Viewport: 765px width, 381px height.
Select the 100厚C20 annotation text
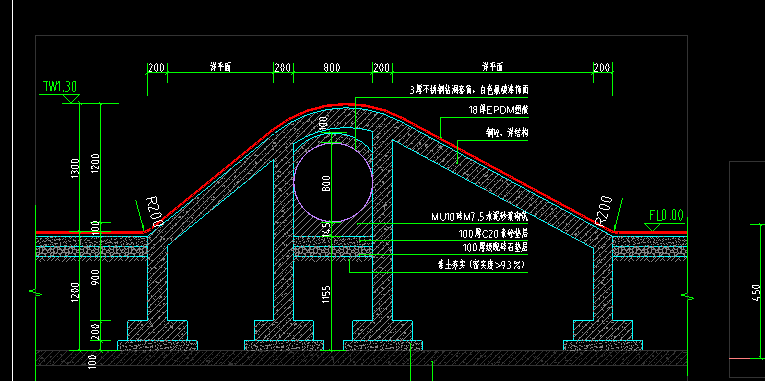point(494,234)
